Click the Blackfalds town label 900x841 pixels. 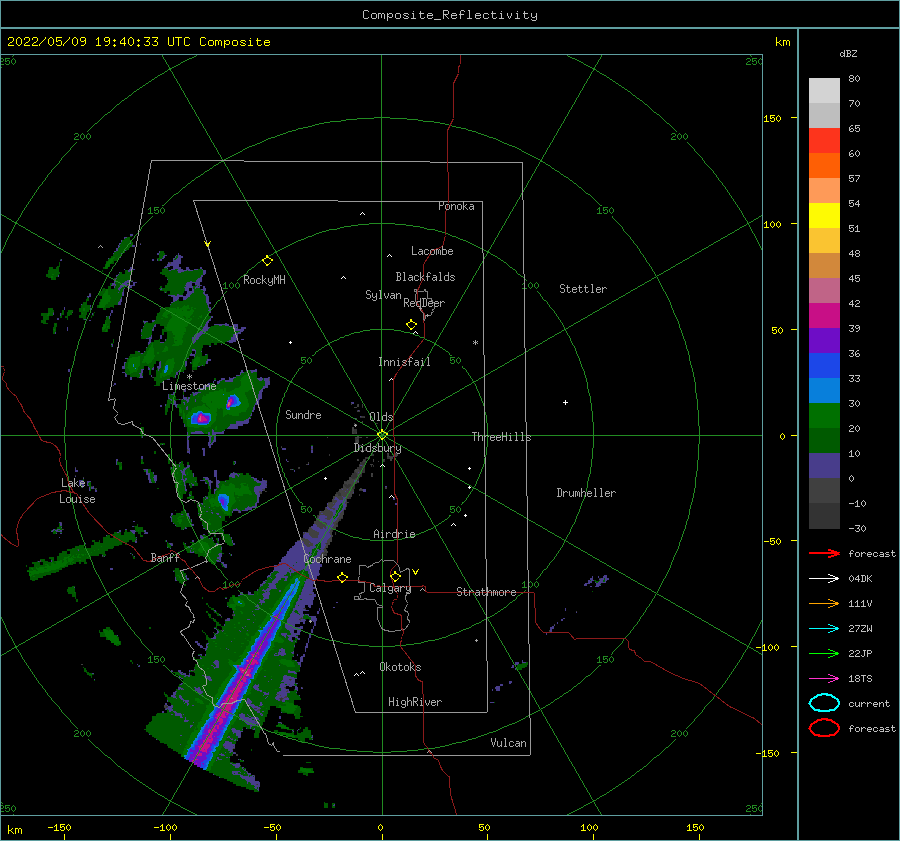pyautogui.click(x=425, y=277)
